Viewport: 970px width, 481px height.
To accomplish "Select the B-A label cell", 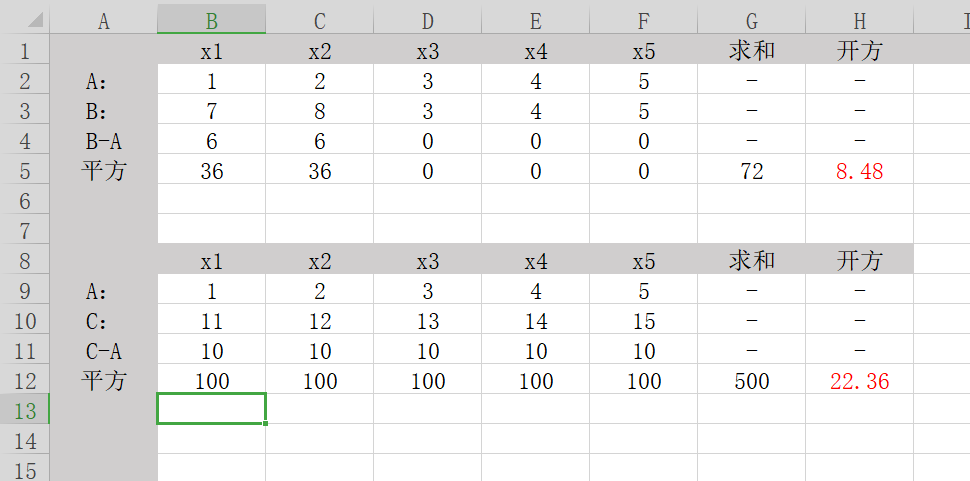I will pyautogui.click(x=103, y=140).
